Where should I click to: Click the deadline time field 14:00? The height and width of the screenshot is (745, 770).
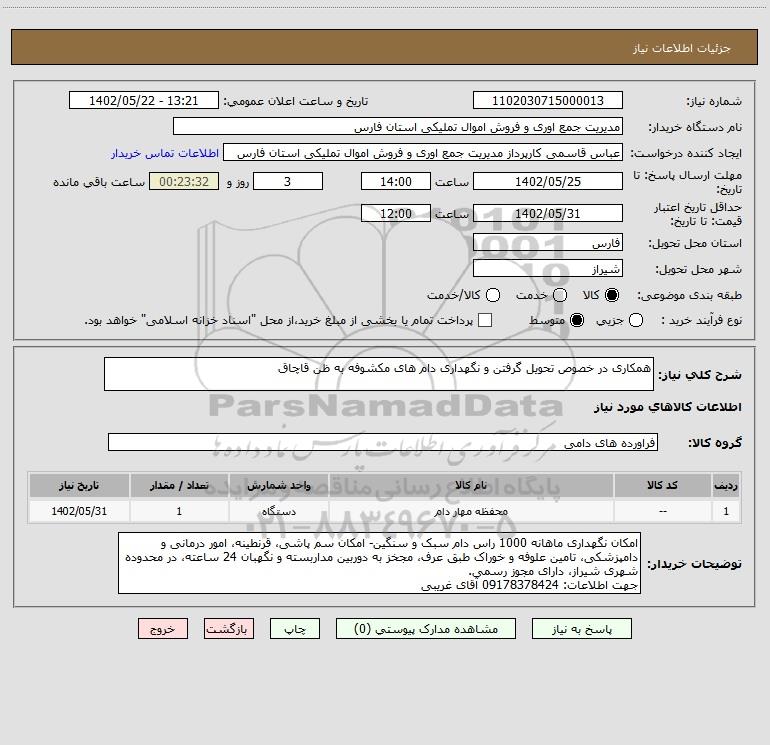[396, 181]
